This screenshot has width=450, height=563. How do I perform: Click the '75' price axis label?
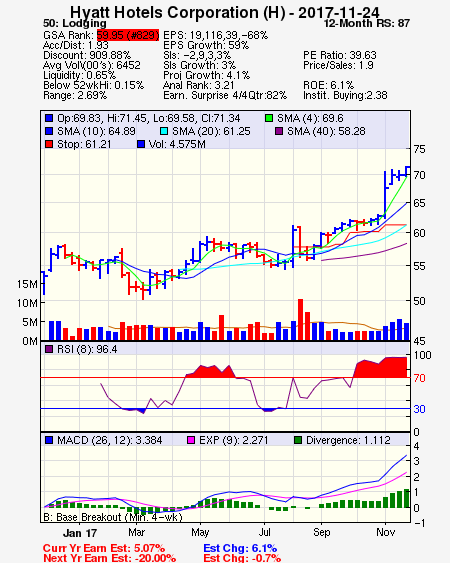(419, 149)
